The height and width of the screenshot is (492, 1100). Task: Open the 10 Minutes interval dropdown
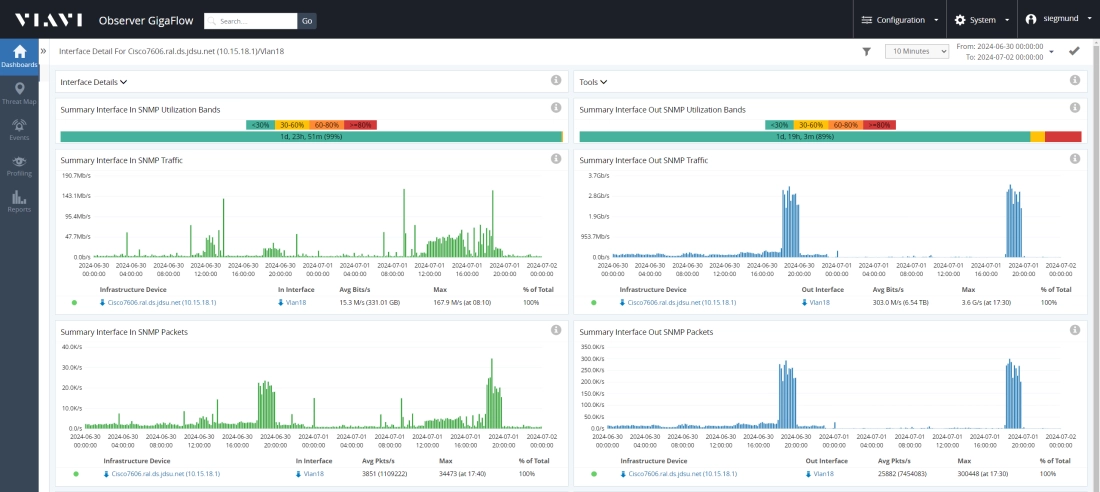pos(916,51)
